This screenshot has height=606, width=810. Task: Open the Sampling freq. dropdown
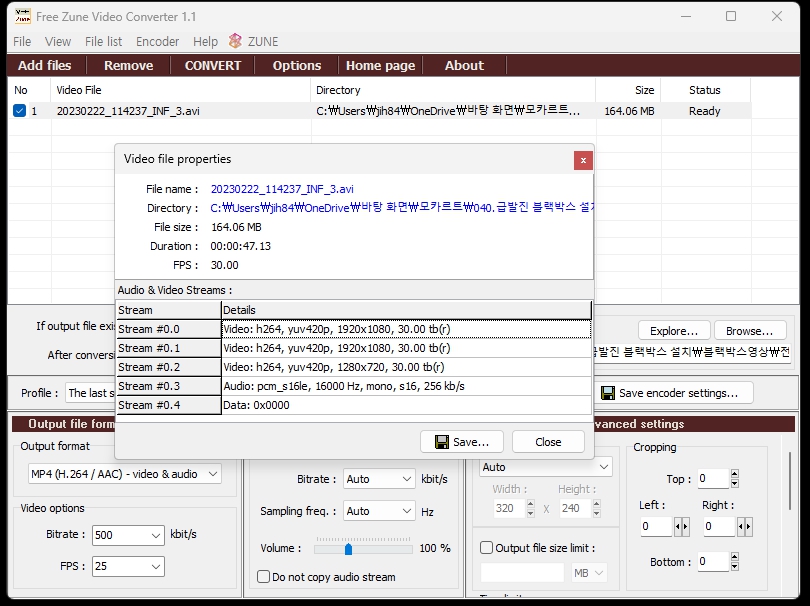tap(379, 511)
